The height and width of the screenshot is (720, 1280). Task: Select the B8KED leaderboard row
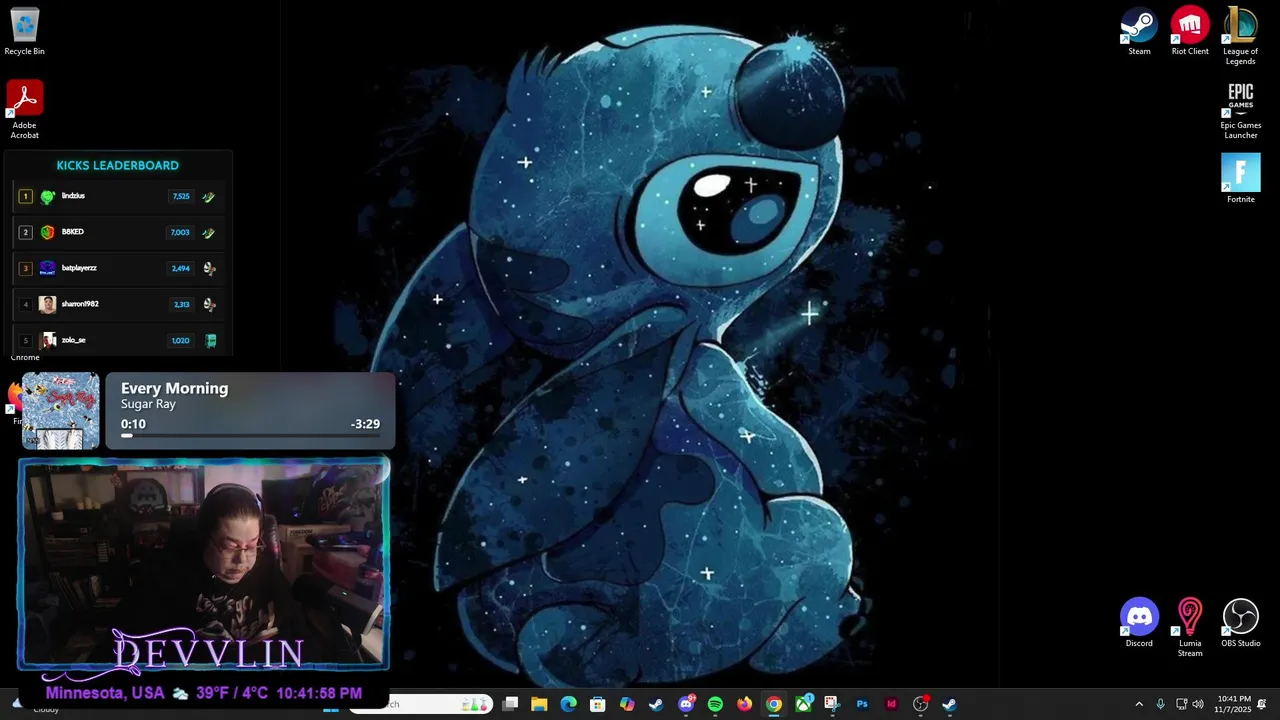(x=118, y=232)
